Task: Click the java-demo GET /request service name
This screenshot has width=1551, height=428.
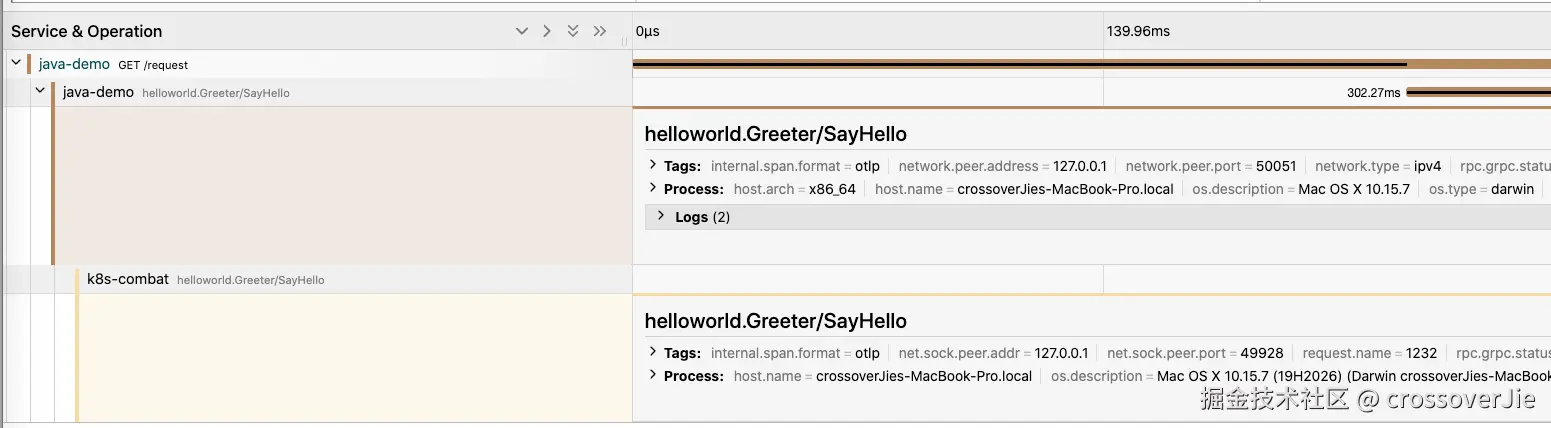Action: (74, 64)
